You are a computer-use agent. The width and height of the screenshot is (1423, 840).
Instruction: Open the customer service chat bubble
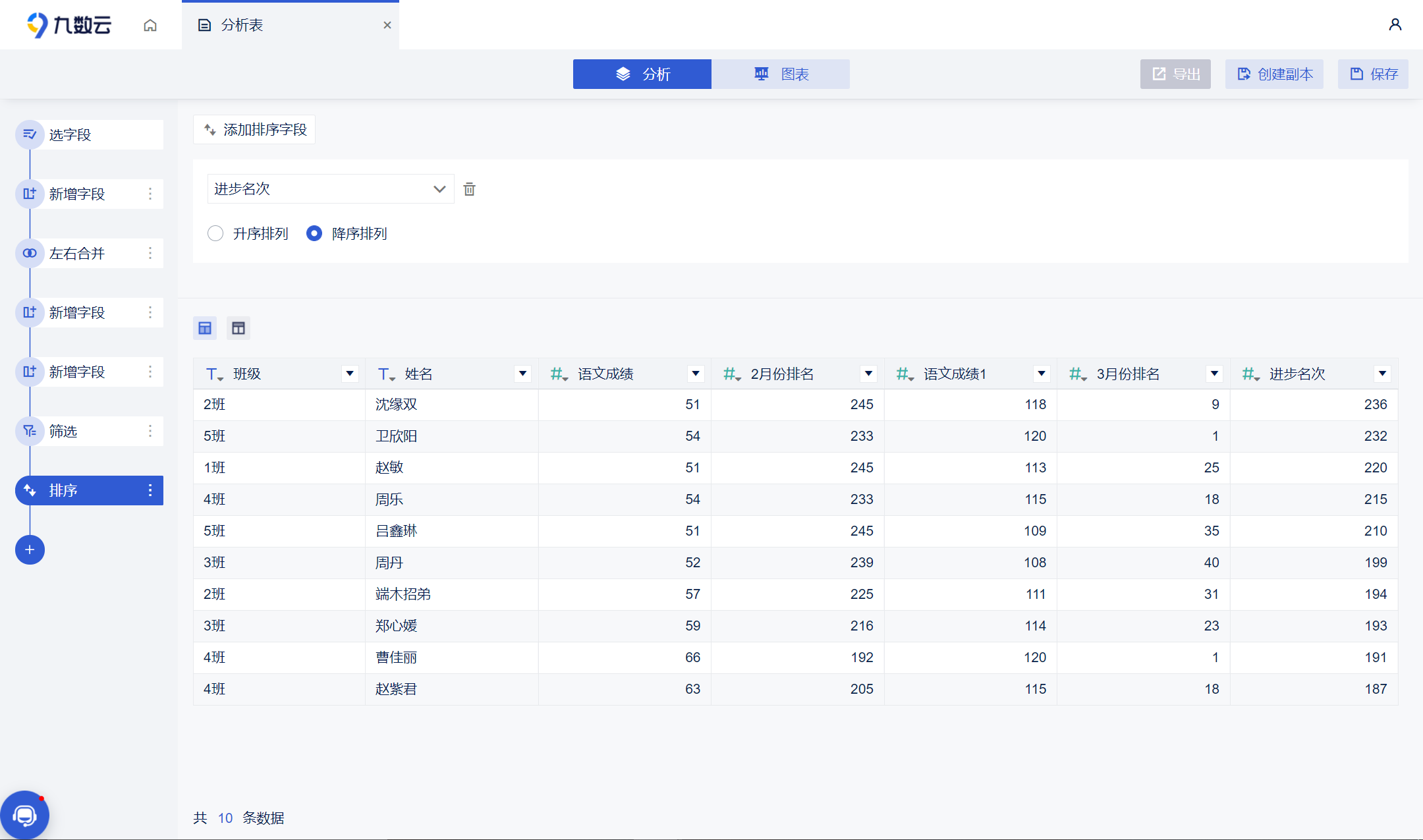(x=25, y=816)
